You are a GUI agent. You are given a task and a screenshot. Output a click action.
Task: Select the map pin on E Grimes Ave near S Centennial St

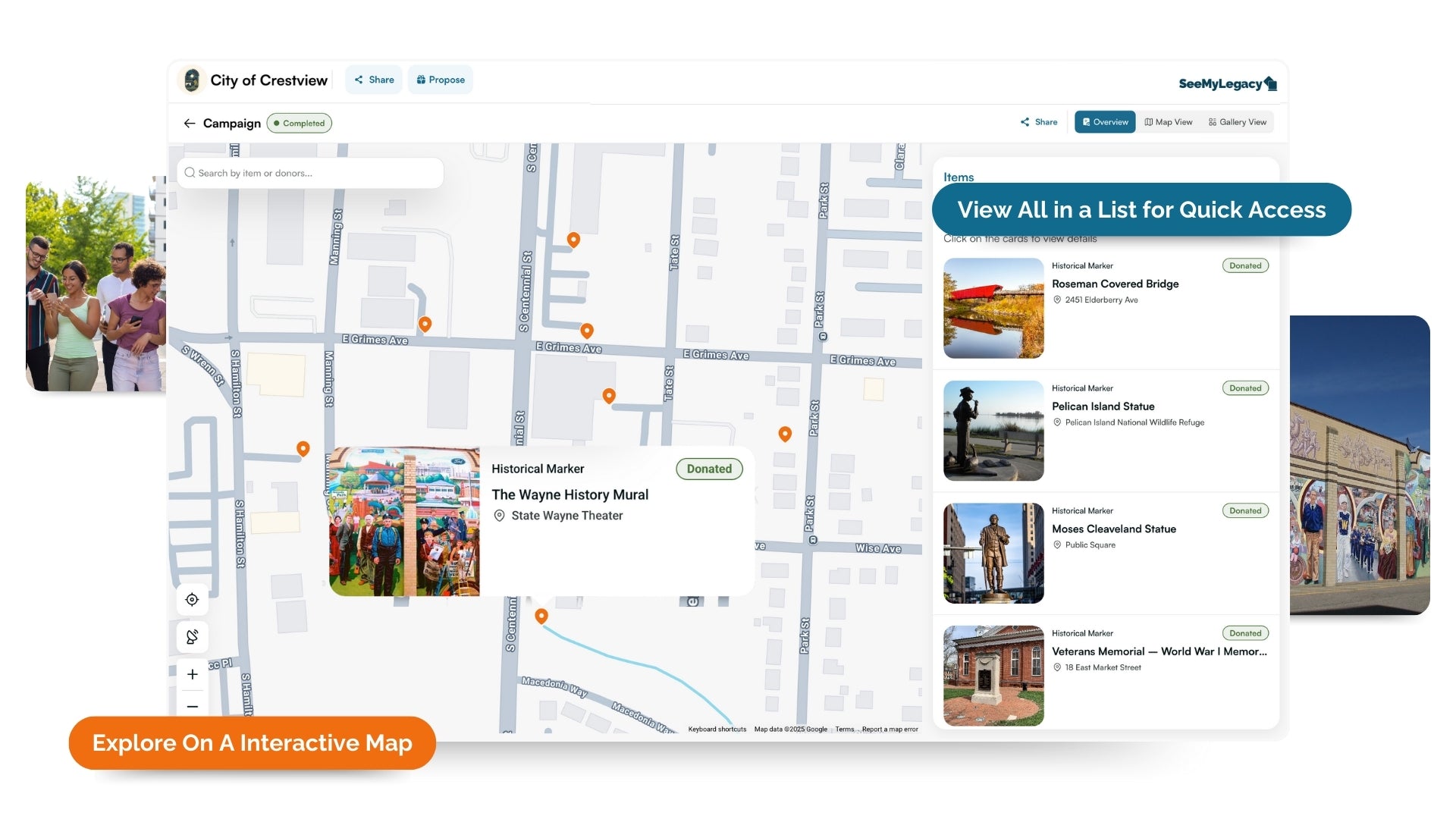(587, 331)
